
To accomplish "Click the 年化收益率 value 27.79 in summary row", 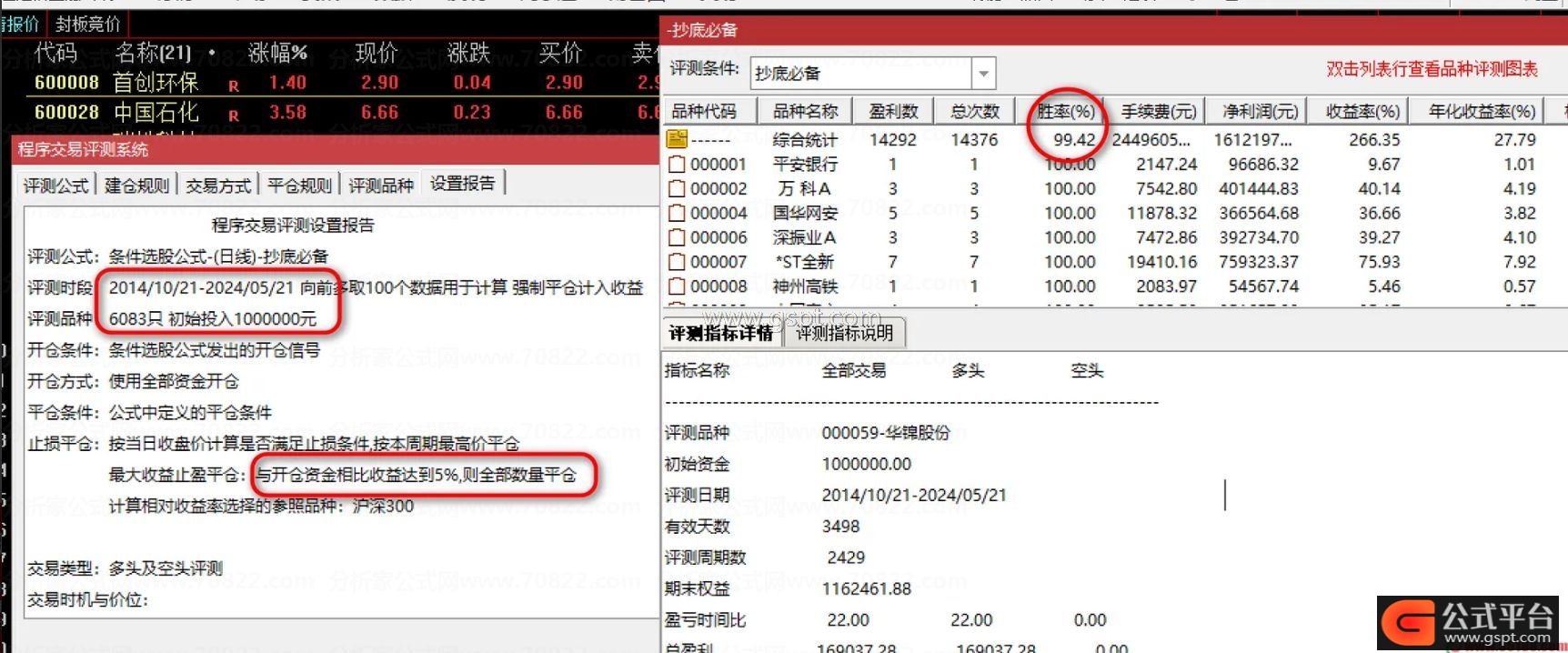I will [x=1514, y=139].
